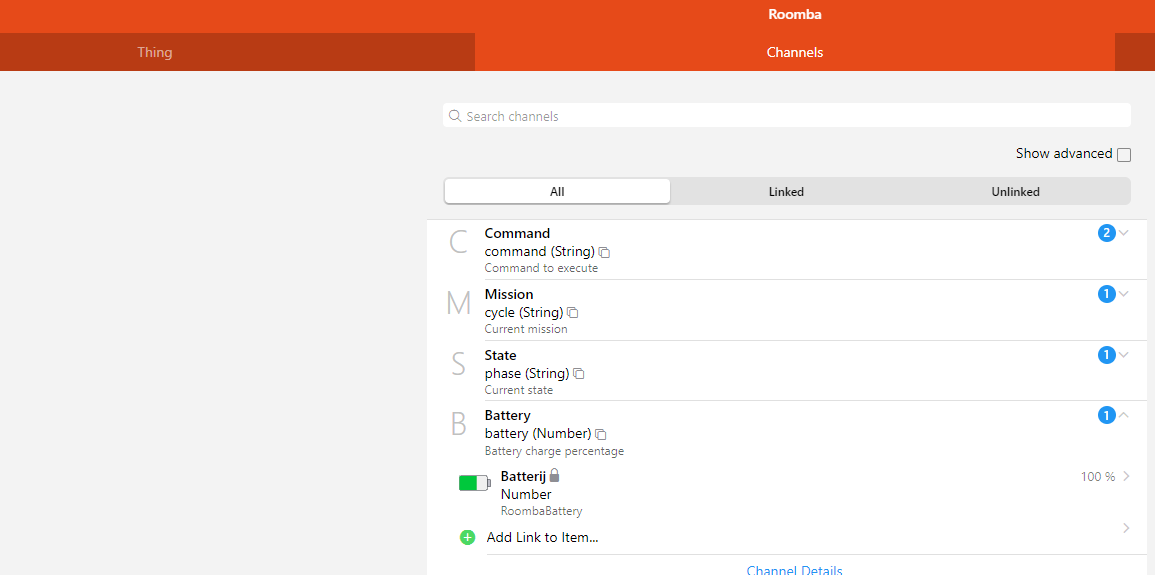
Task: Copy the cycle channel ID icon
Action: point(573,313)
